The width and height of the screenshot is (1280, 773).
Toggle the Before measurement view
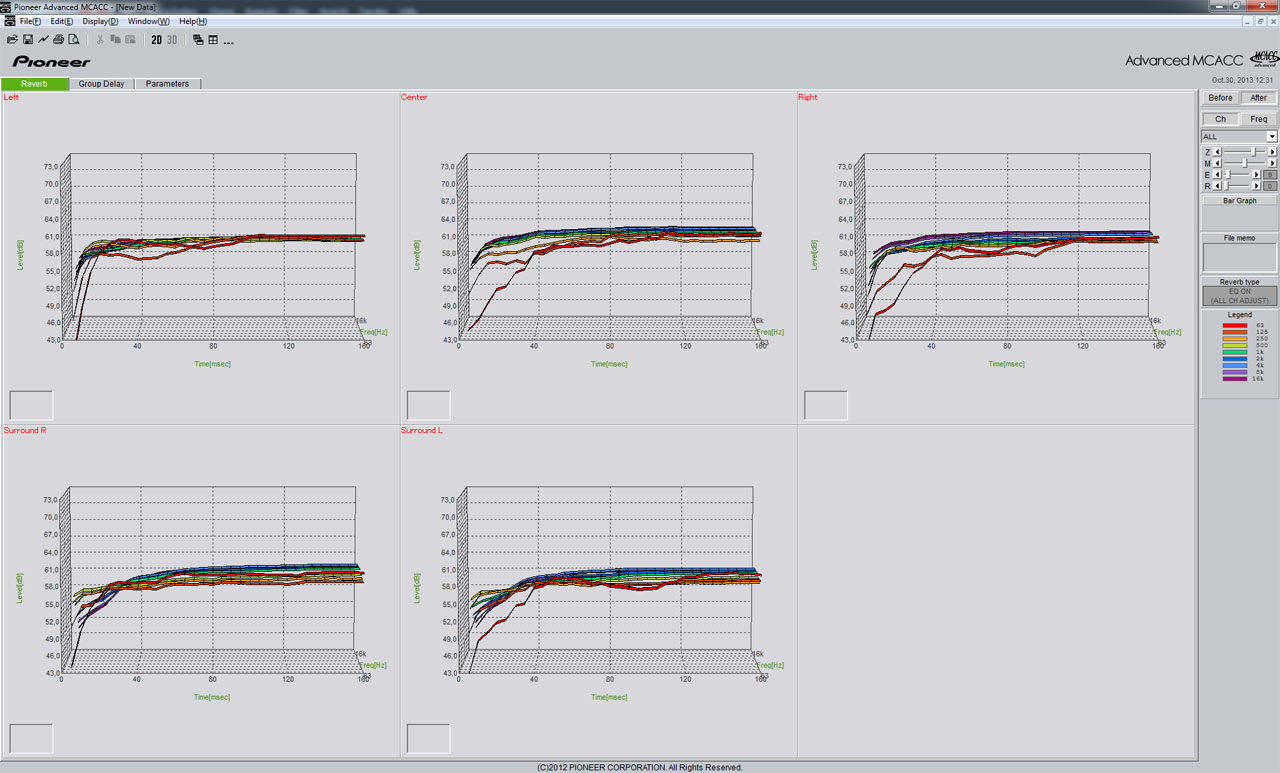click(1220, 98)
